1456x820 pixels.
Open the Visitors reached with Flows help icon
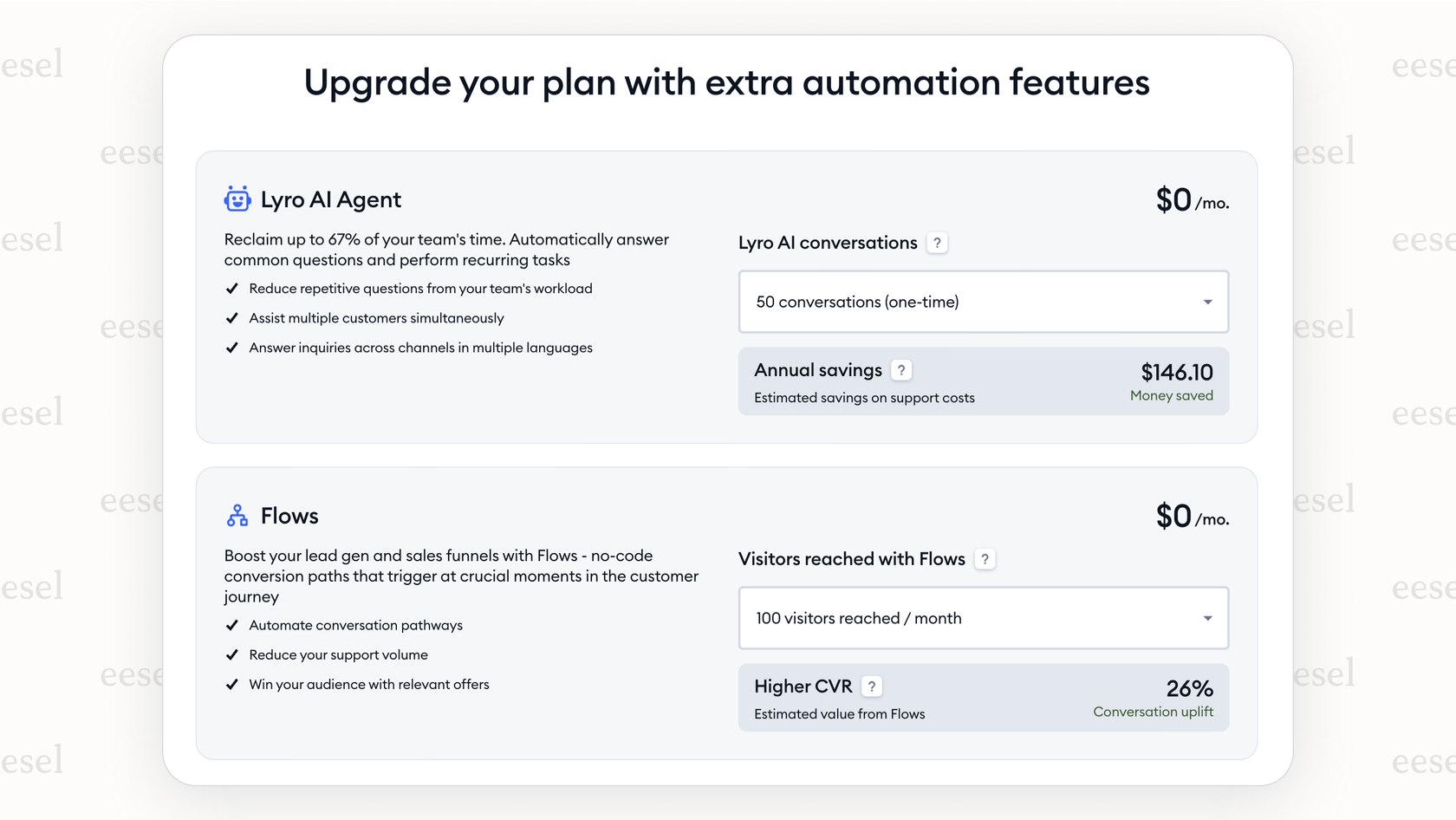(985, 559)
